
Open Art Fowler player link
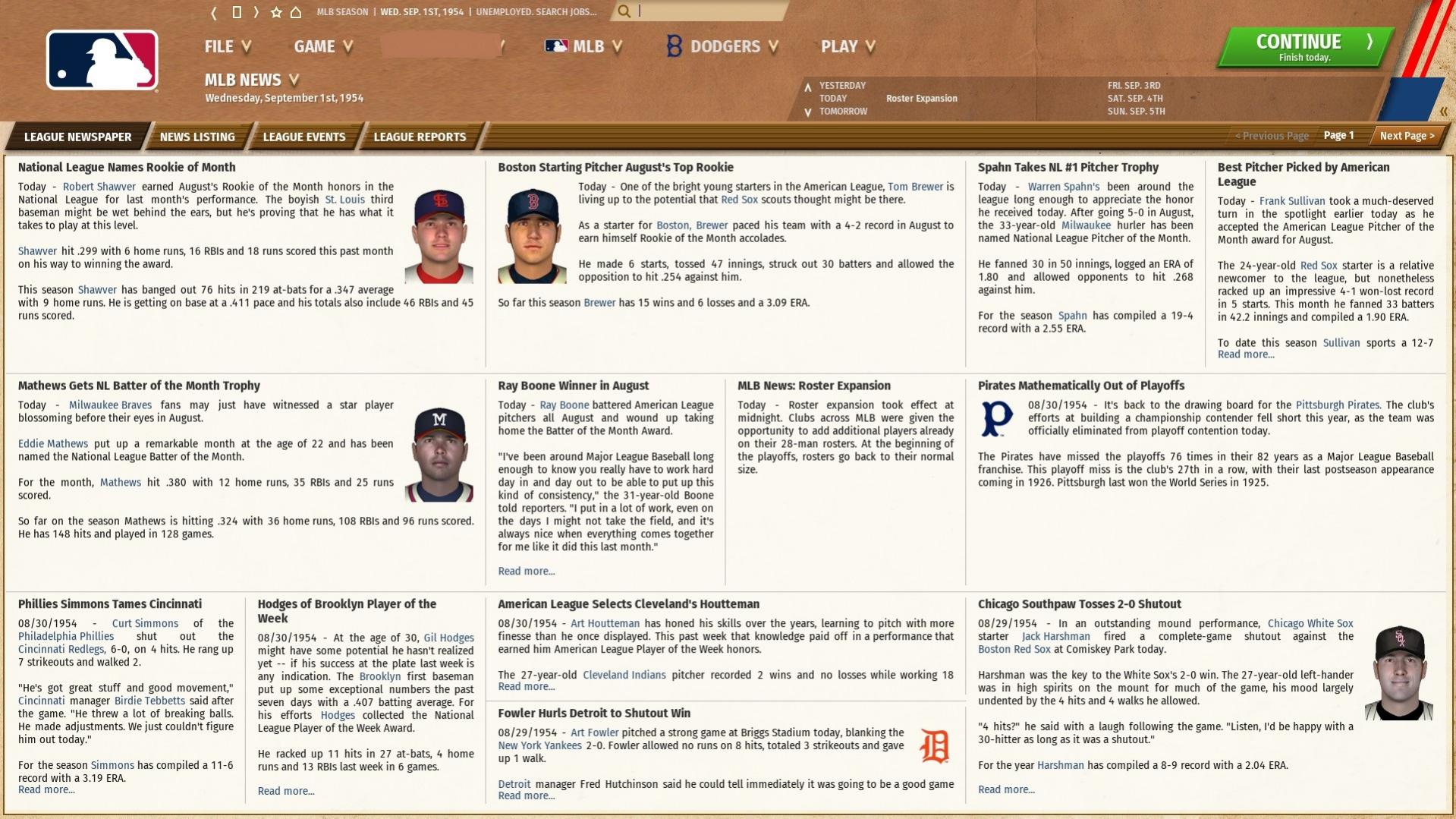(x=594, y=733)
